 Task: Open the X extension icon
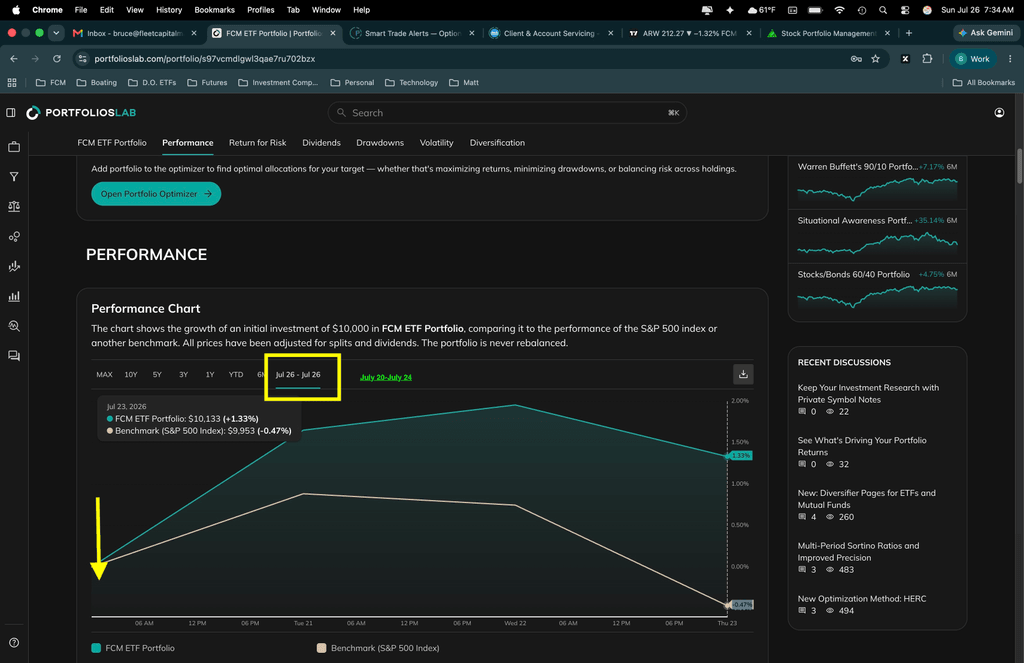click(905, 59)
